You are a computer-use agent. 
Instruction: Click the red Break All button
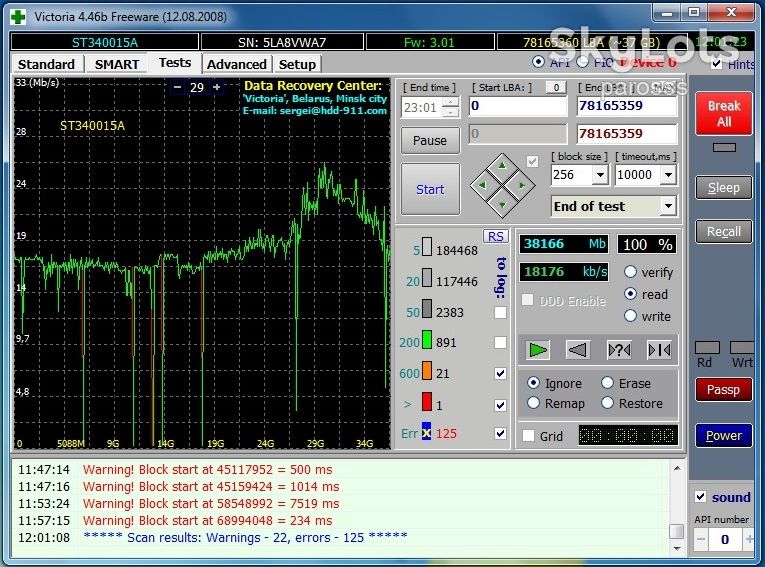(724, 113)
